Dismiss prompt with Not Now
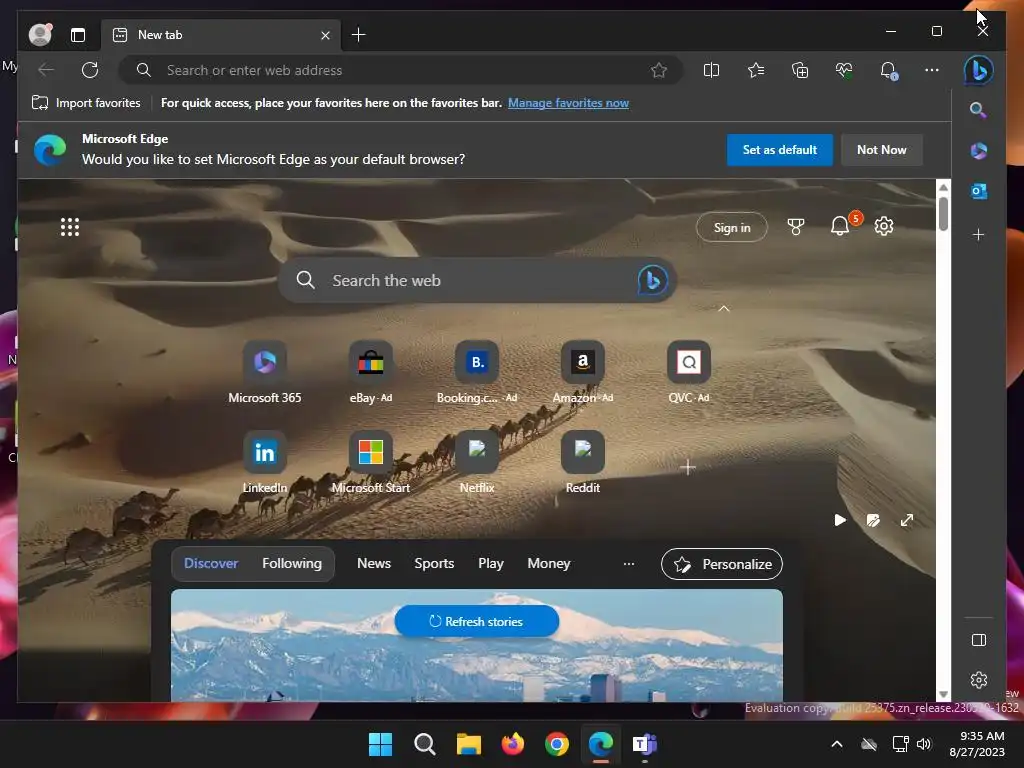 point(882,150)
